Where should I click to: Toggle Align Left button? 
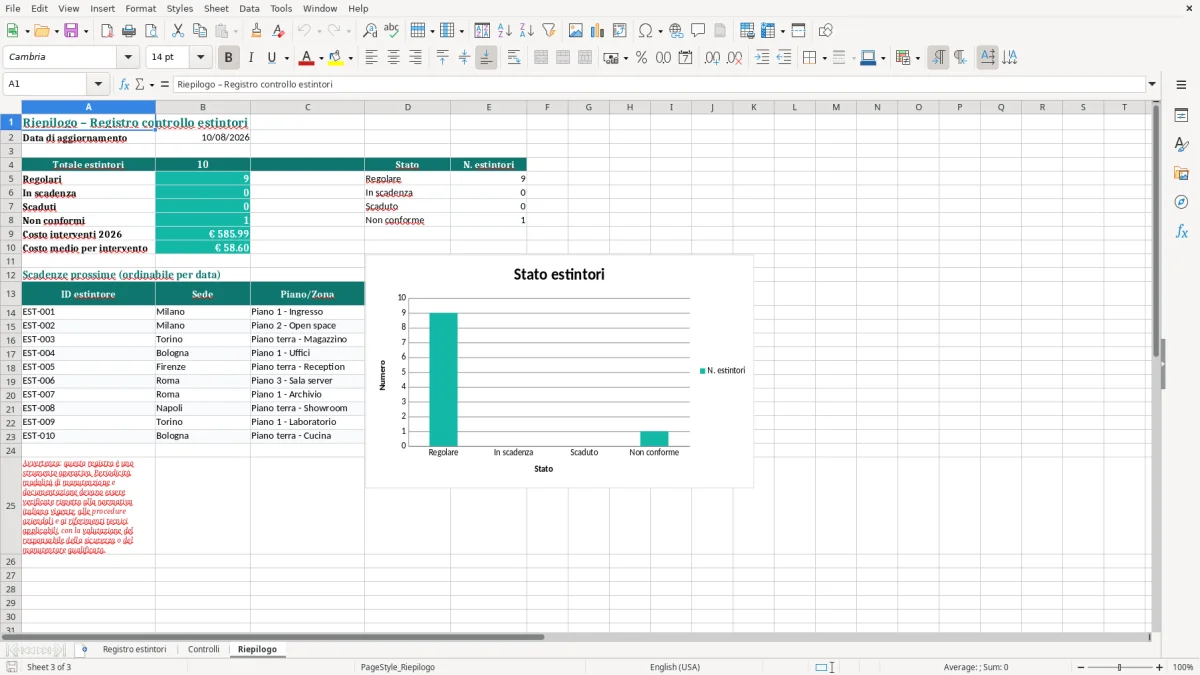(x=371, y=58)
